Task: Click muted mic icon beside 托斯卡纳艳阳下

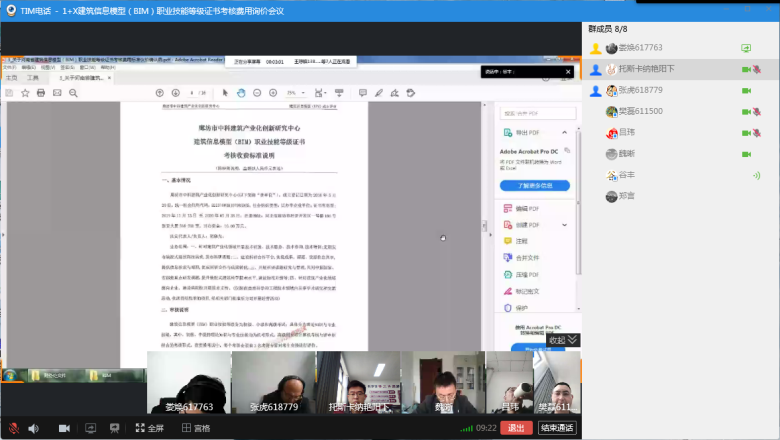Action: 758,69
